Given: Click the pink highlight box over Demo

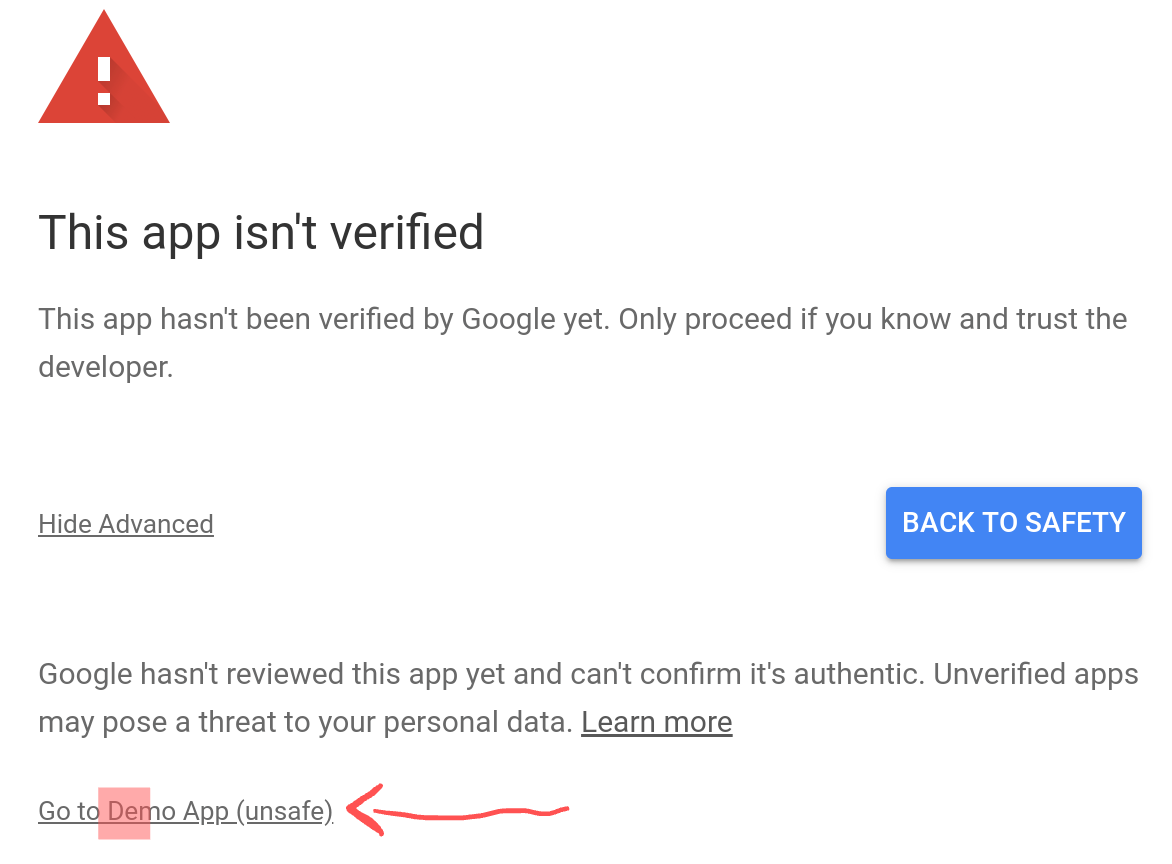Looking at the screenshot, I should click(x=124, y=813).
